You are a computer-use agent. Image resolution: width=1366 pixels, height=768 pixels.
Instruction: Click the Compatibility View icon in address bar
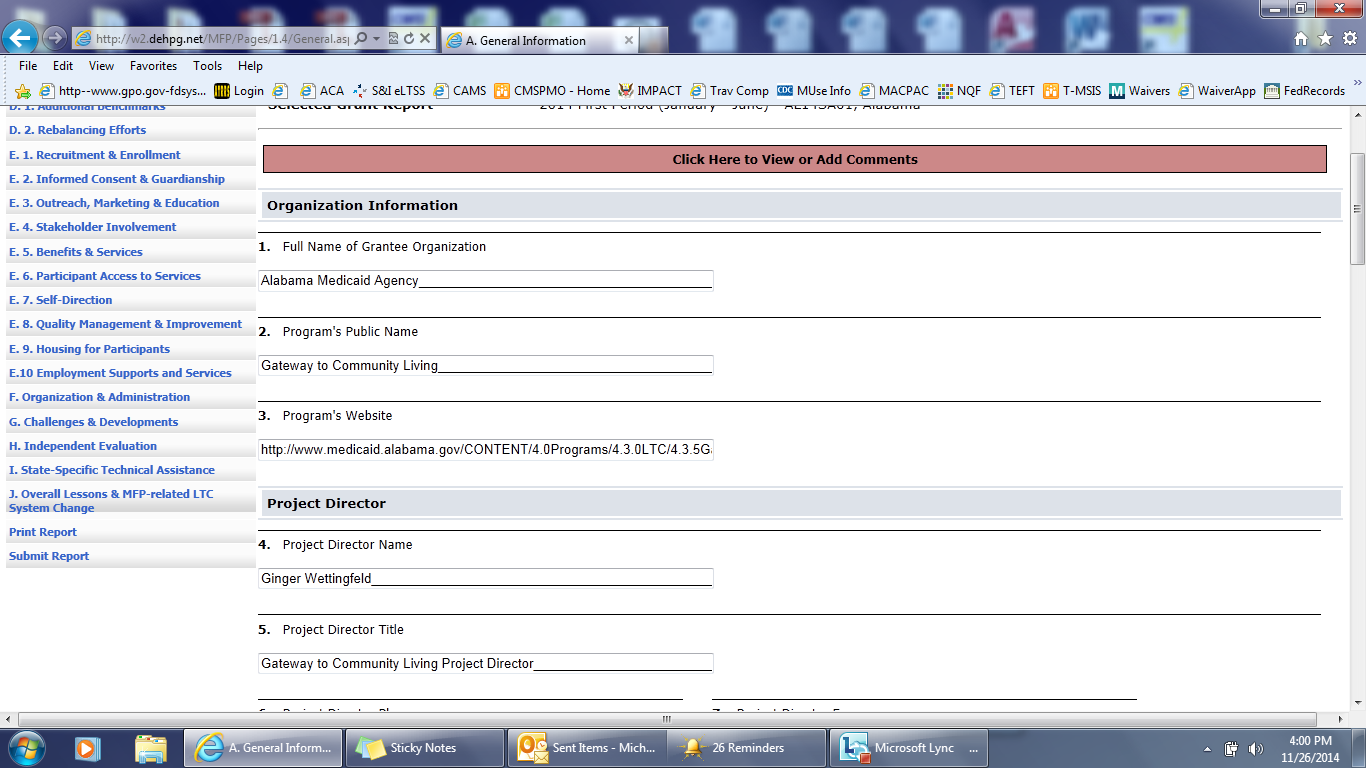(x=393, y=39)
